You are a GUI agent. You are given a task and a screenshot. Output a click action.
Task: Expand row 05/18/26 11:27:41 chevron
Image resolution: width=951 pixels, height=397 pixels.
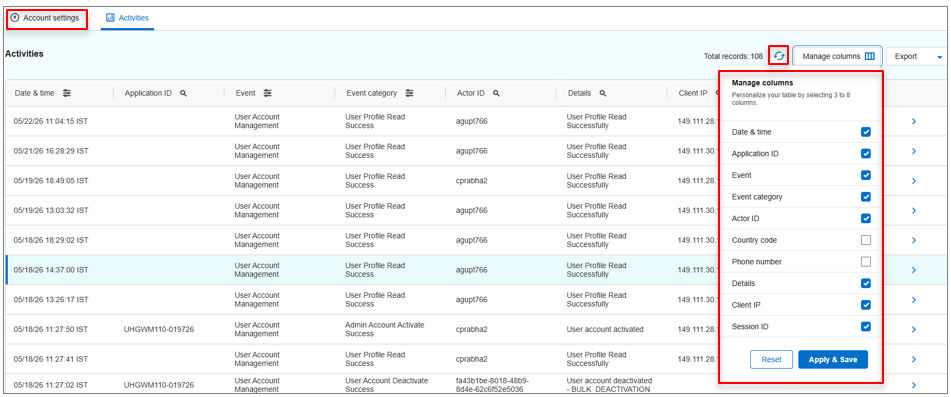pos(913,359)
